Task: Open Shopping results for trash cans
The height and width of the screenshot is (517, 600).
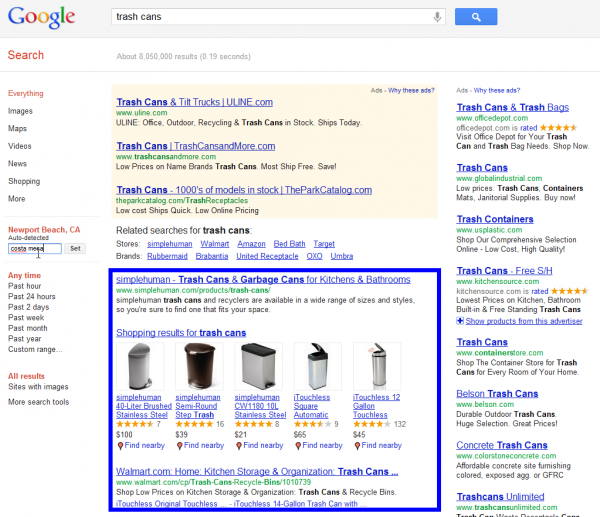Action: tap(181, 333)
